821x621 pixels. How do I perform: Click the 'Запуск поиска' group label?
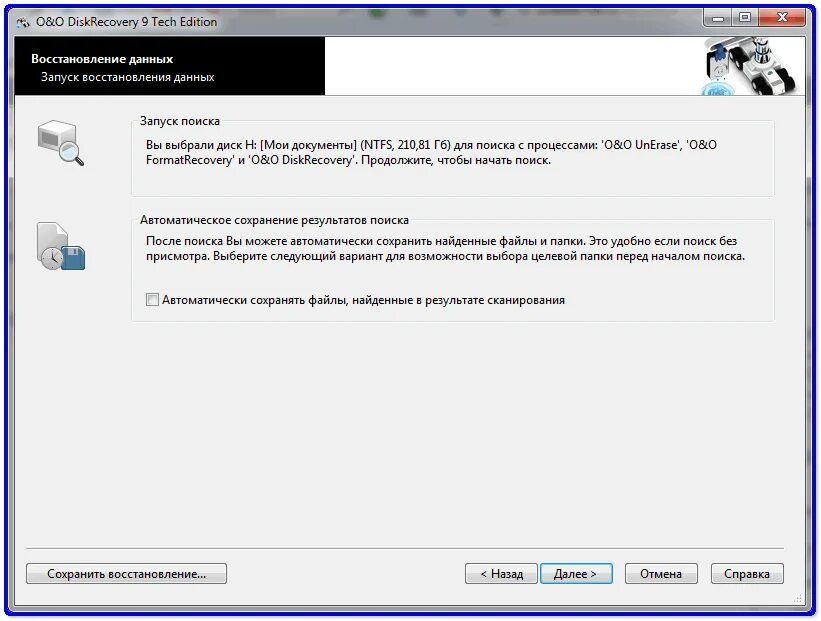click(180, 121)
